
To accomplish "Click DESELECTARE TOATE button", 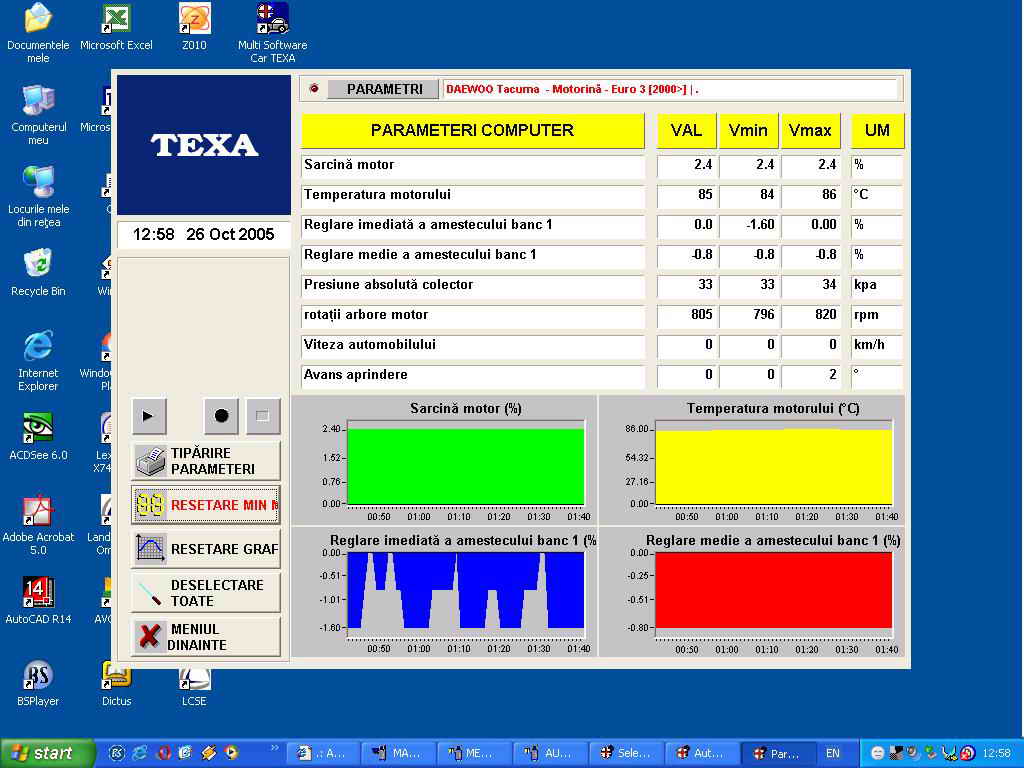I will (x=206, y=593).
